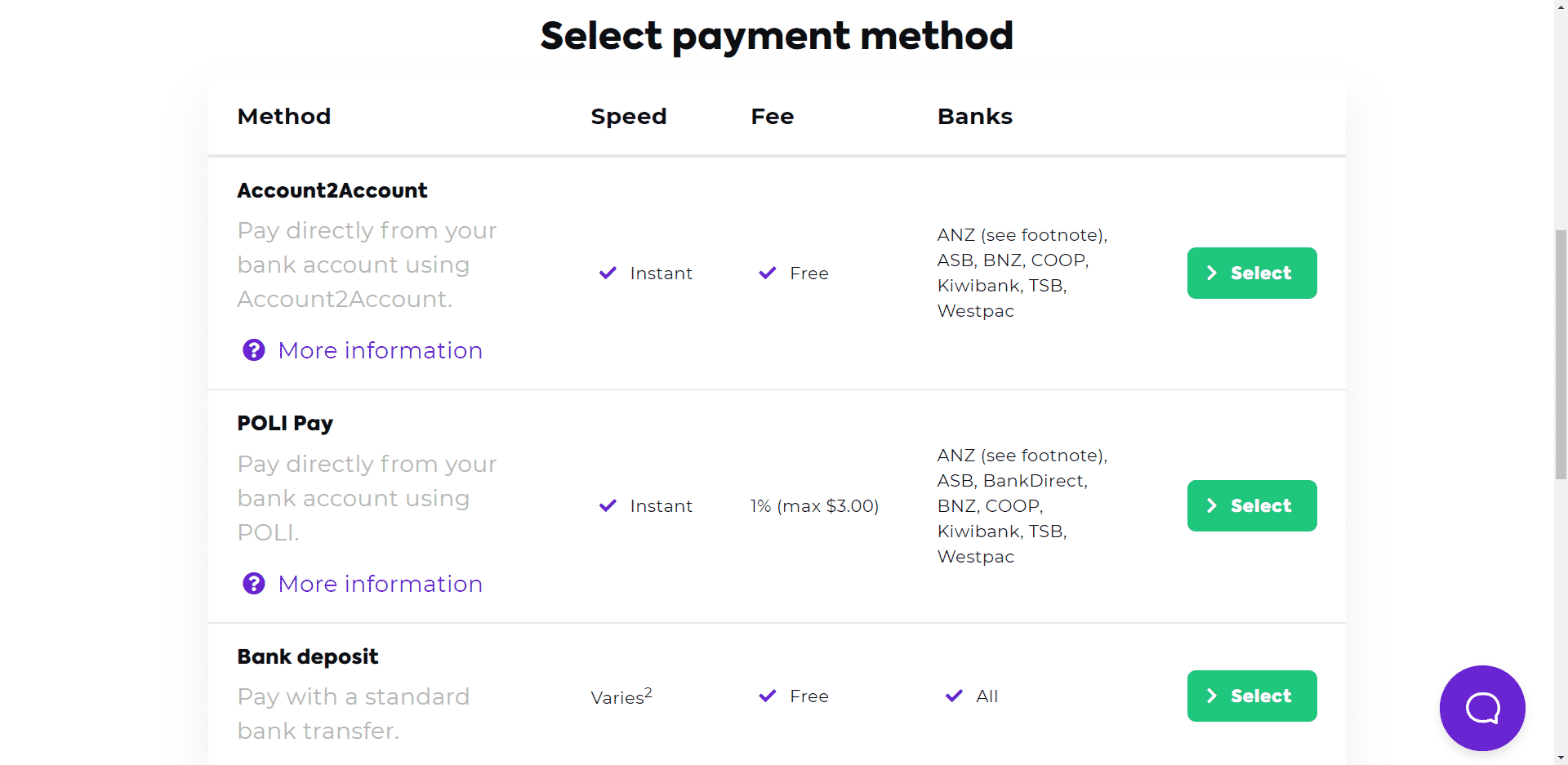
Task: Click the Instant checkmark icon for Account2Account
Action: (x=607, y=273)
